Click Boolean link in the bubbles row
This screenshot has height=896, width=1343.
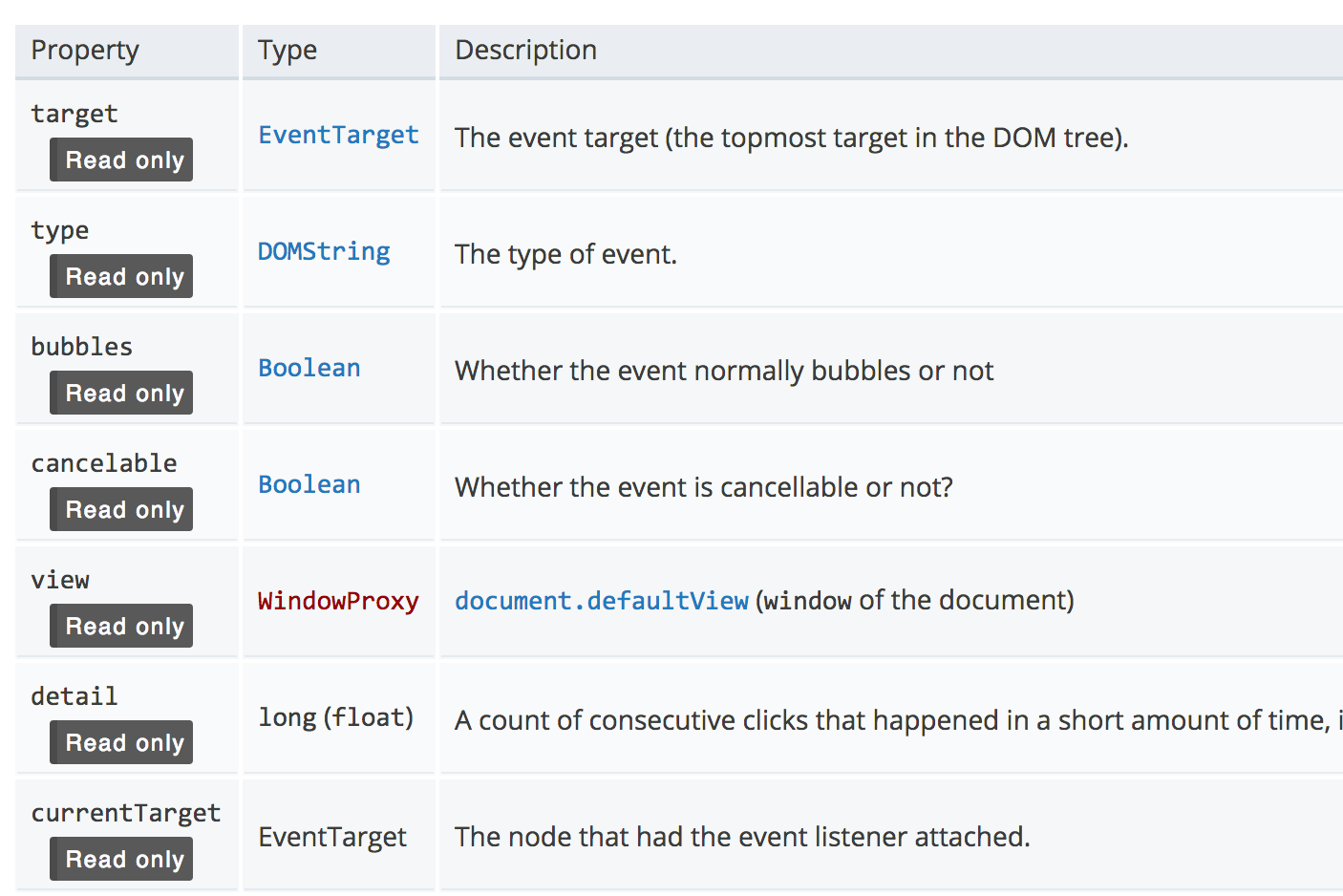click(309, 369)
